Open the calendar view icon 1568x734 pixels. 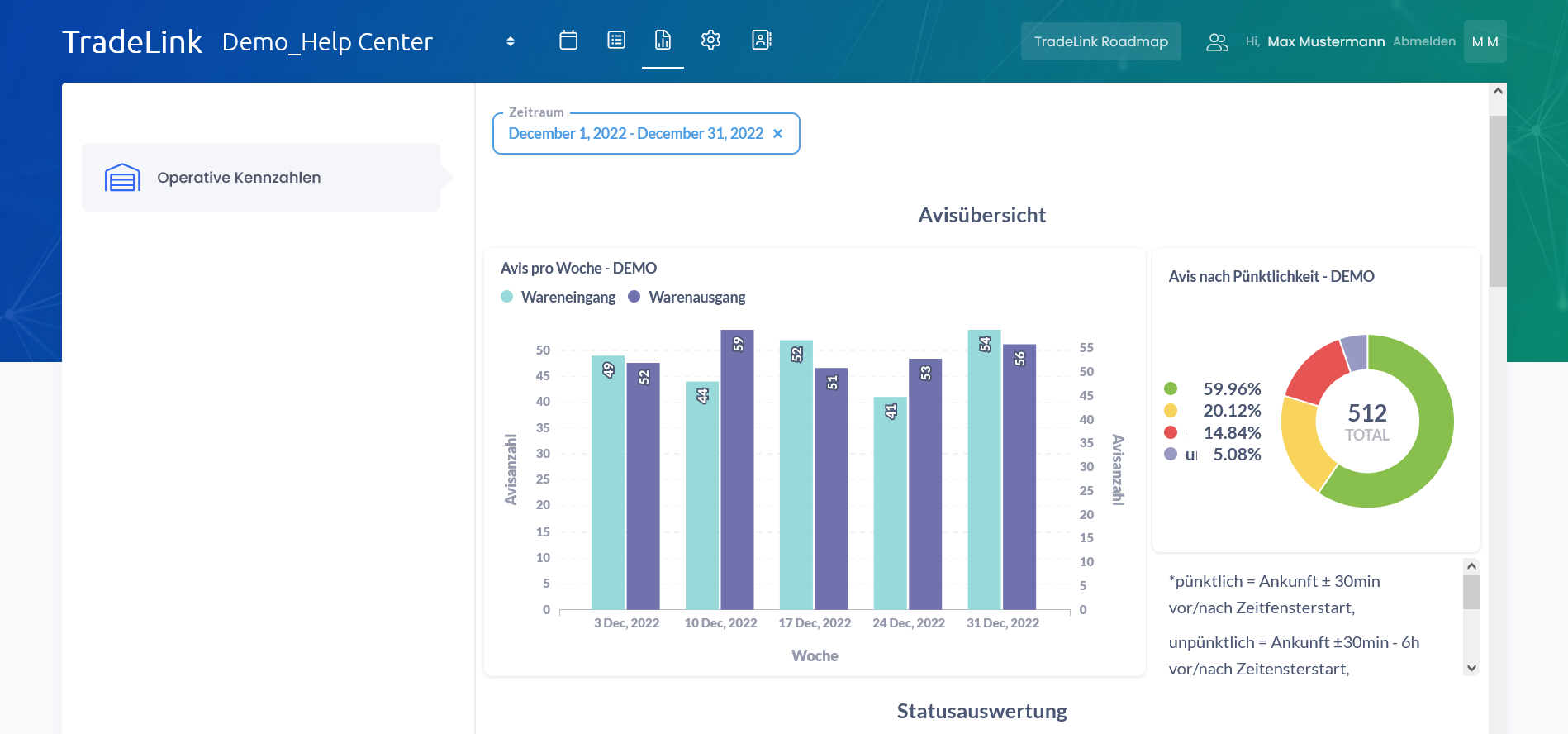click(568, 41)
